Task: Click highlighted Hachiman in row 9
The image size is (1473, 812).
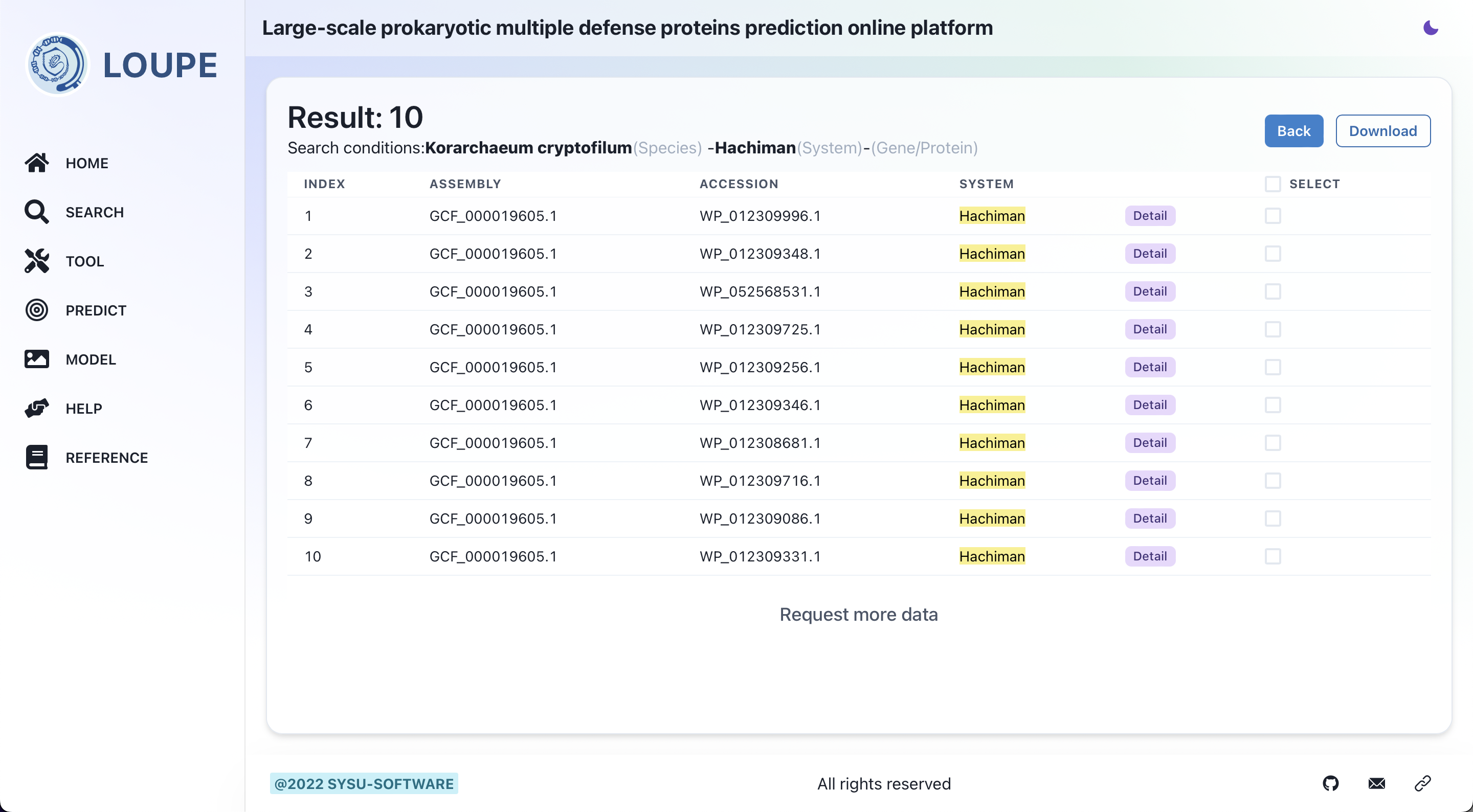Action: pos(992,518)
